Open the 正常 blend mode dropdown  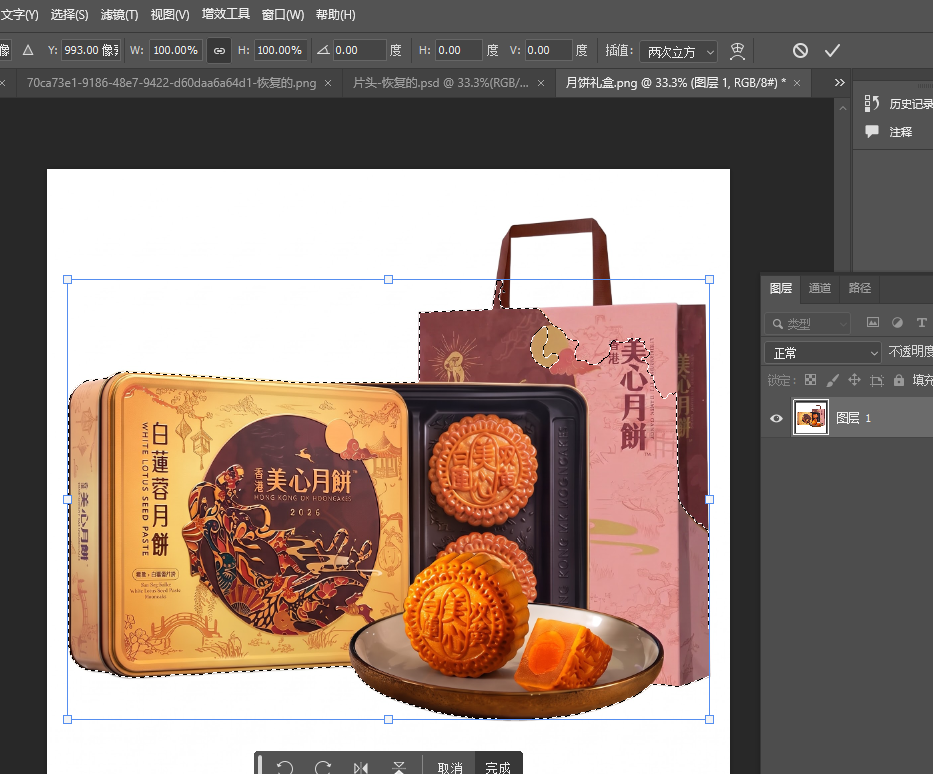pyautogui.click(x=822, y=353)
